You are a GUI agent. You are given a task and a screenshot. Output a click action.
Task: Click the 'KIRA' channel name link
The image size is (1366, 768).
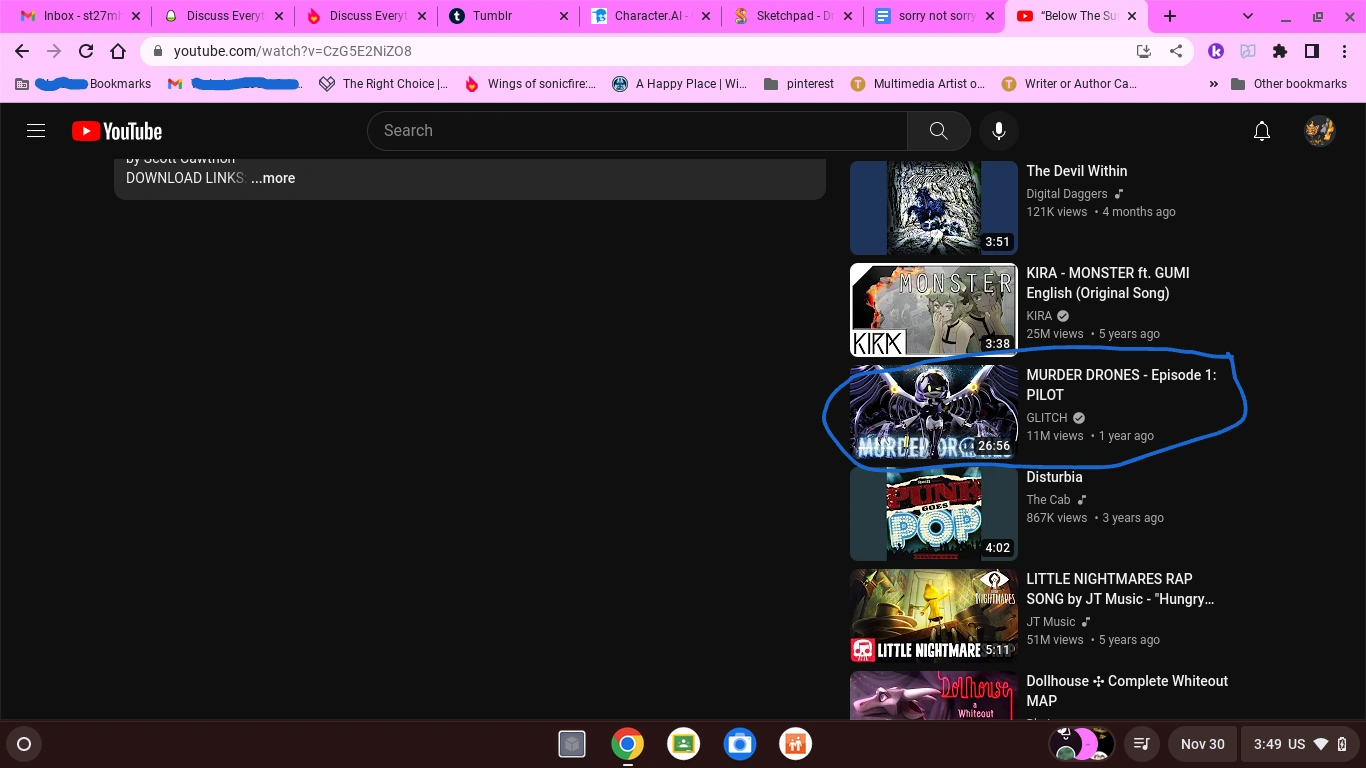click(1038, 315)
